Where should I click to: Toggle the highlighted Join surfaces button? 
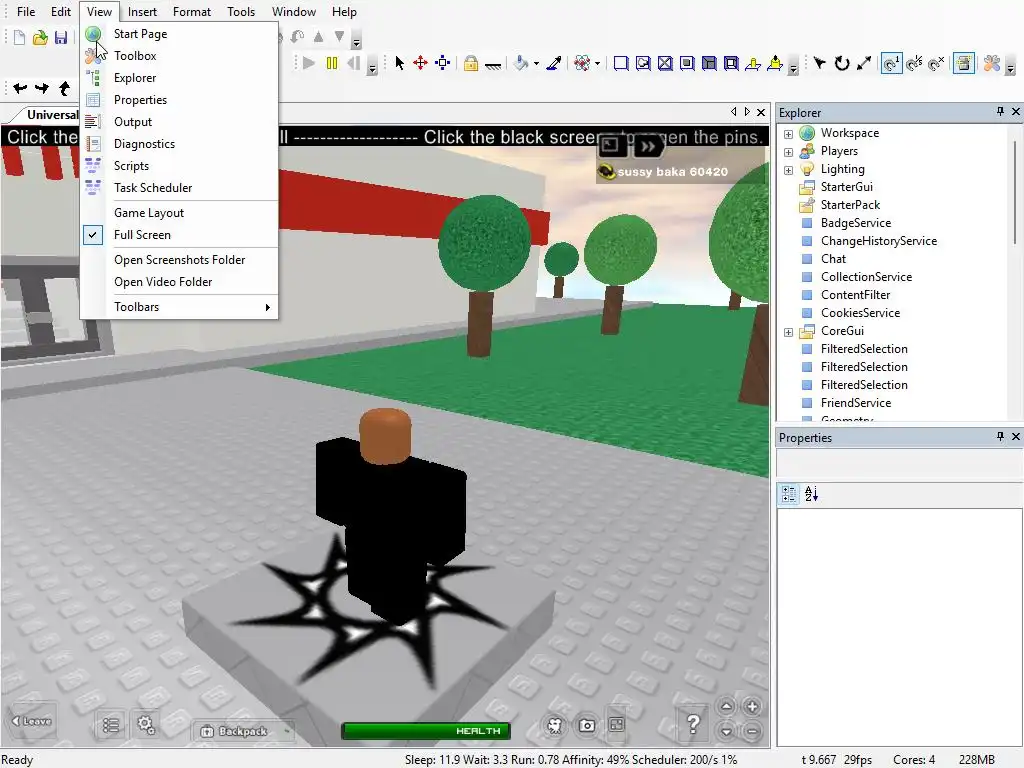click(964, 63)
